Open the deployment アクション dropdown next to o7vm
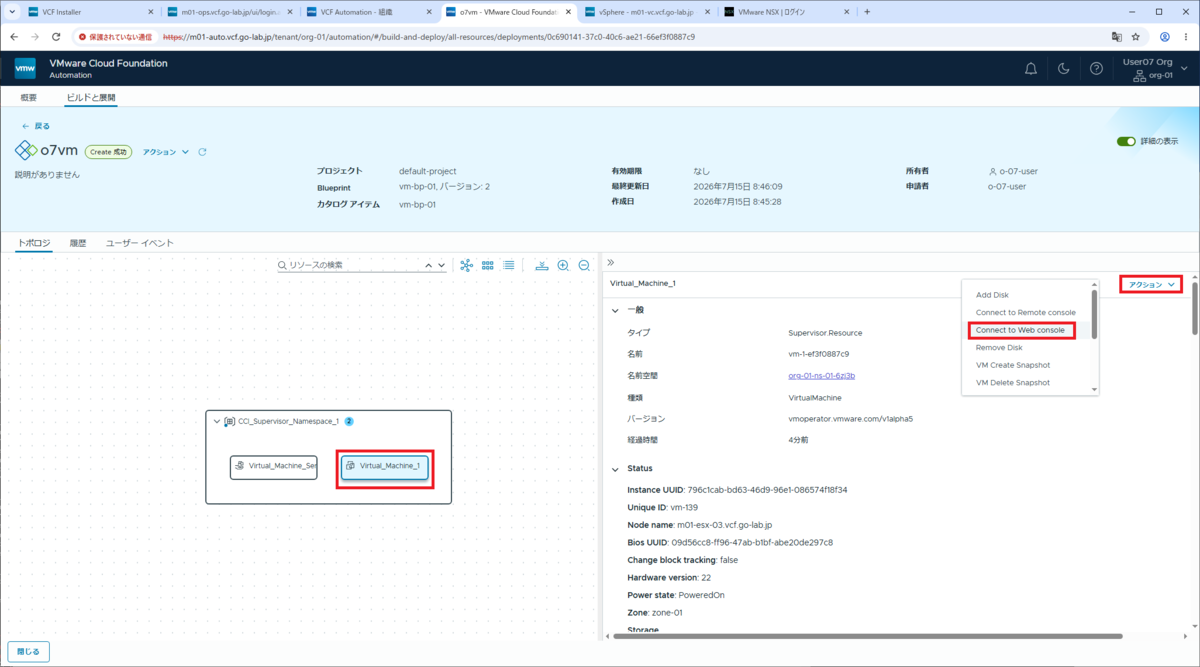This screenshot has width=1200, height=667. (x=165, y=152)
